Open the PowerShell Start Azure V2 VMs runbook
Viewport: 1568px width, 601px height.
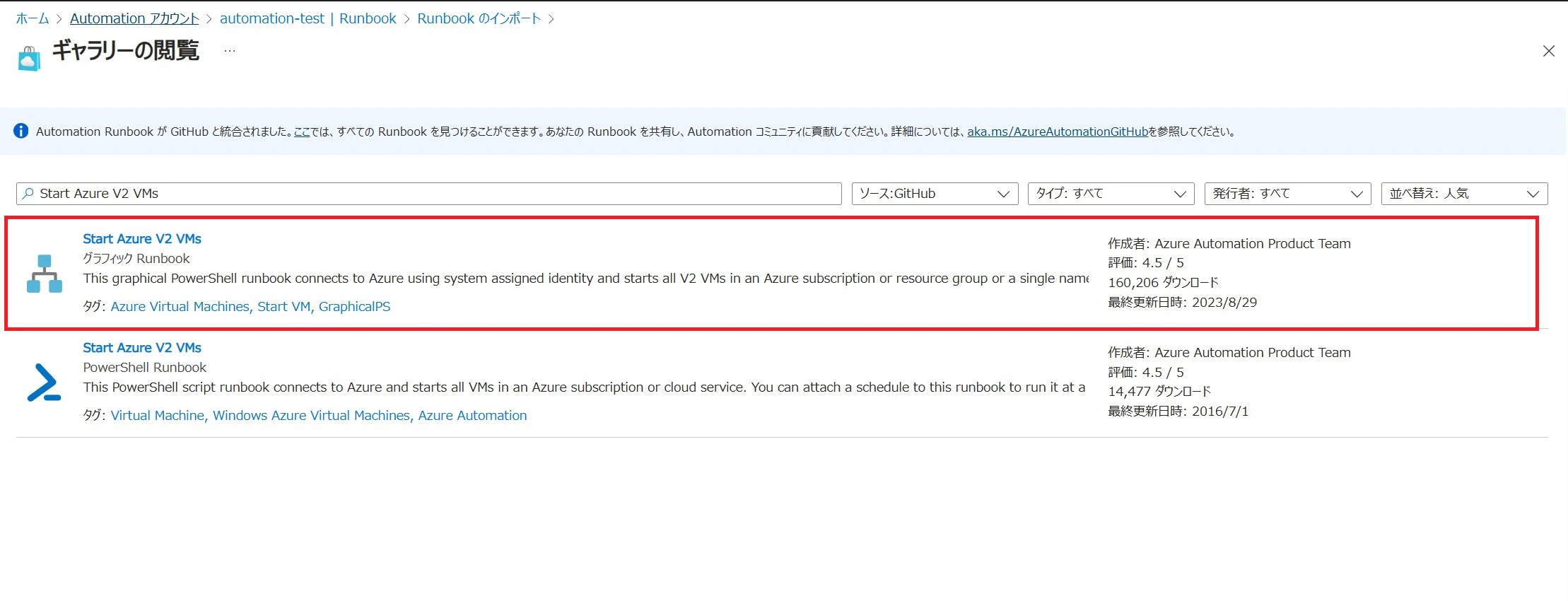pos(142,348)
